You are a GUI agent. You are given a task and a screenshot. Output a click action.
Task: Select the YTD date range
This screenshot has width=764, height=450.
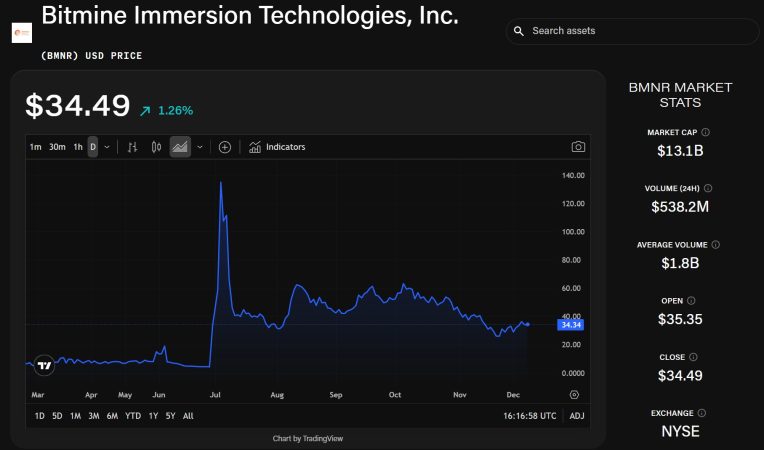click(x=133, y=416)
